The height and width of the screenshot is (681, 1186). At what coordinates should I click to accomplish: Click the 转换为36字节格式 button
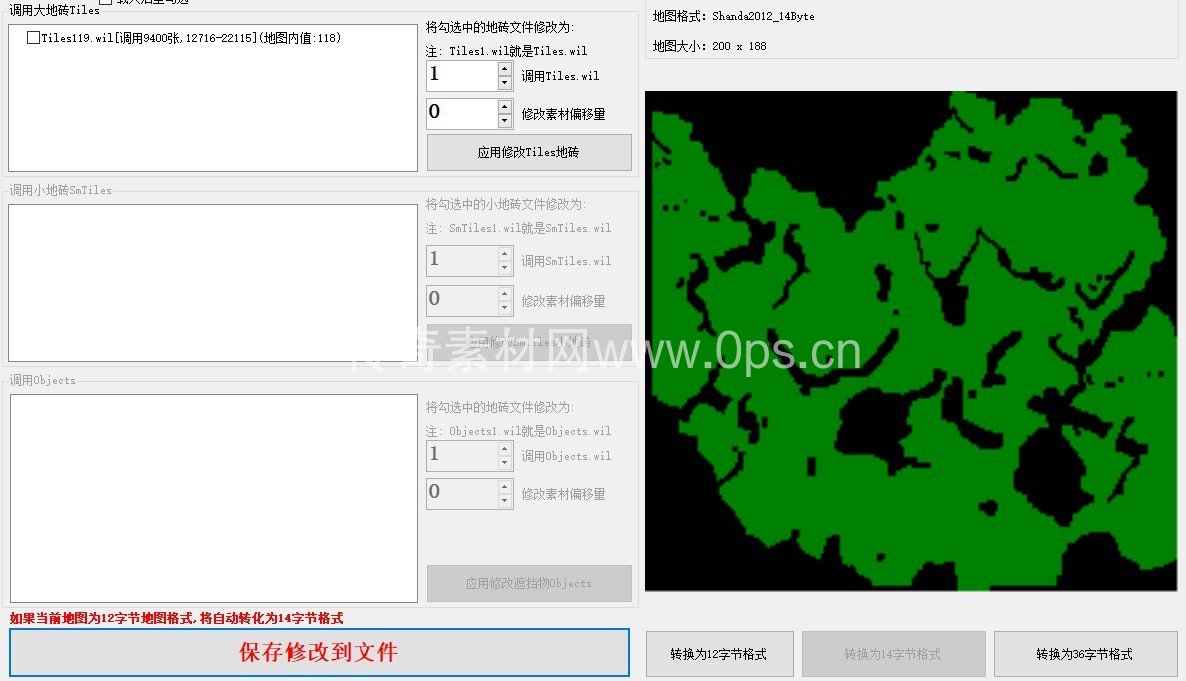pos(1084,654)
